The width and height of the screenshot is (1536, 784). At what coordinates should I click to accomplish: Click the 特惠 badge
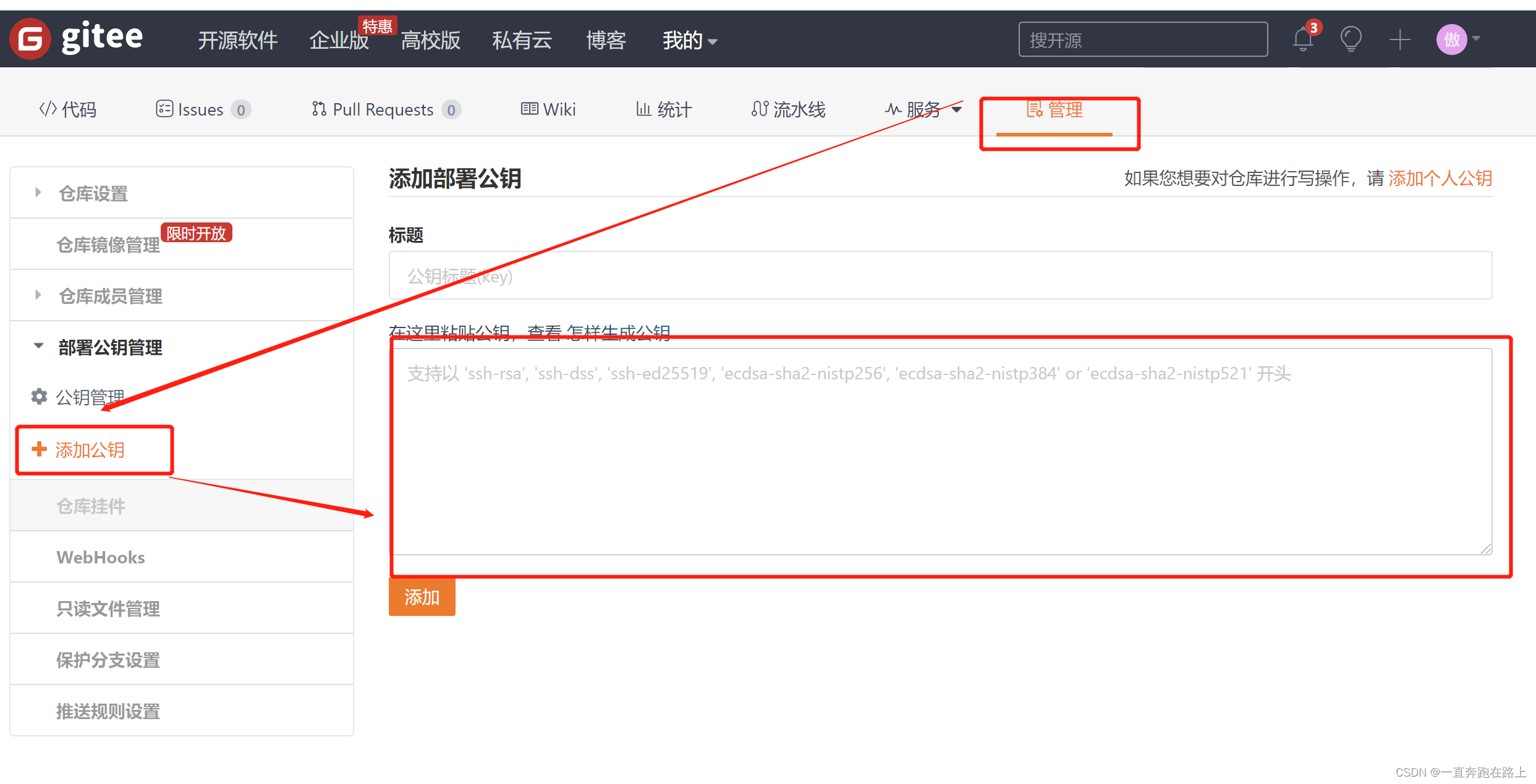[x=377, y=26]
